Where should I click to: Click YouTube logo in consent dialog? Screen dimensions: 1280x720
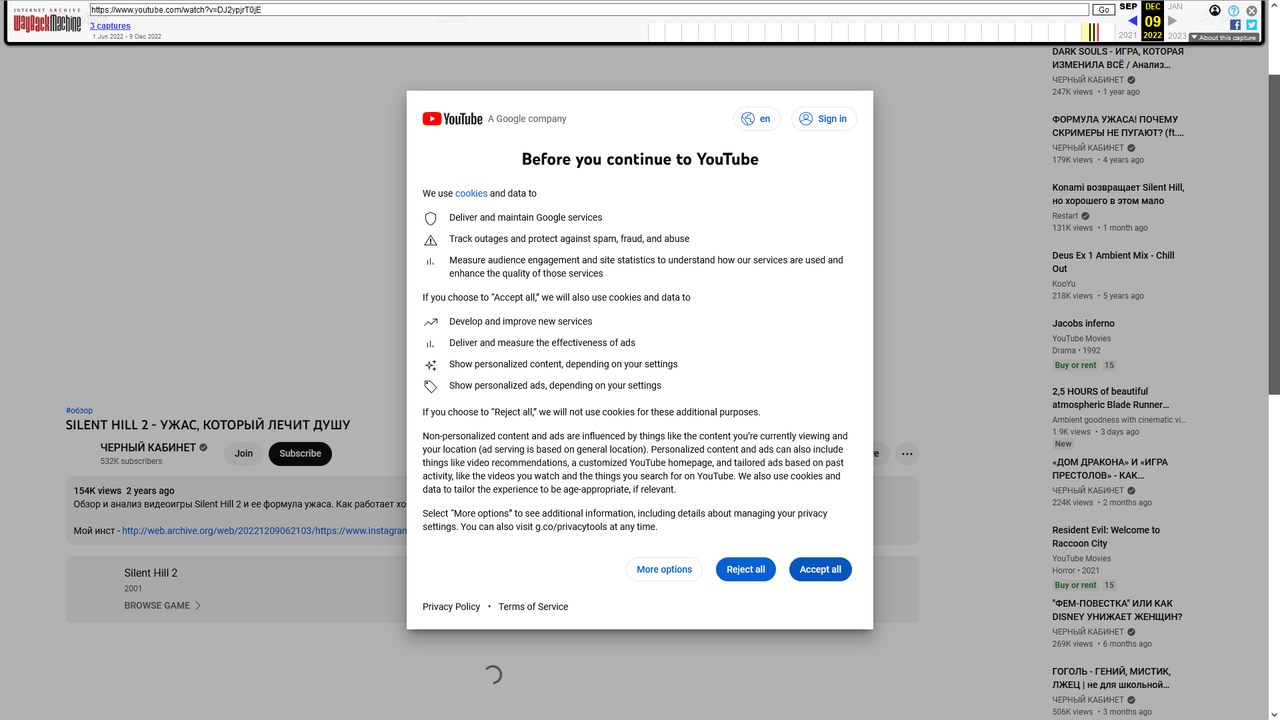[x=452, y=119]
